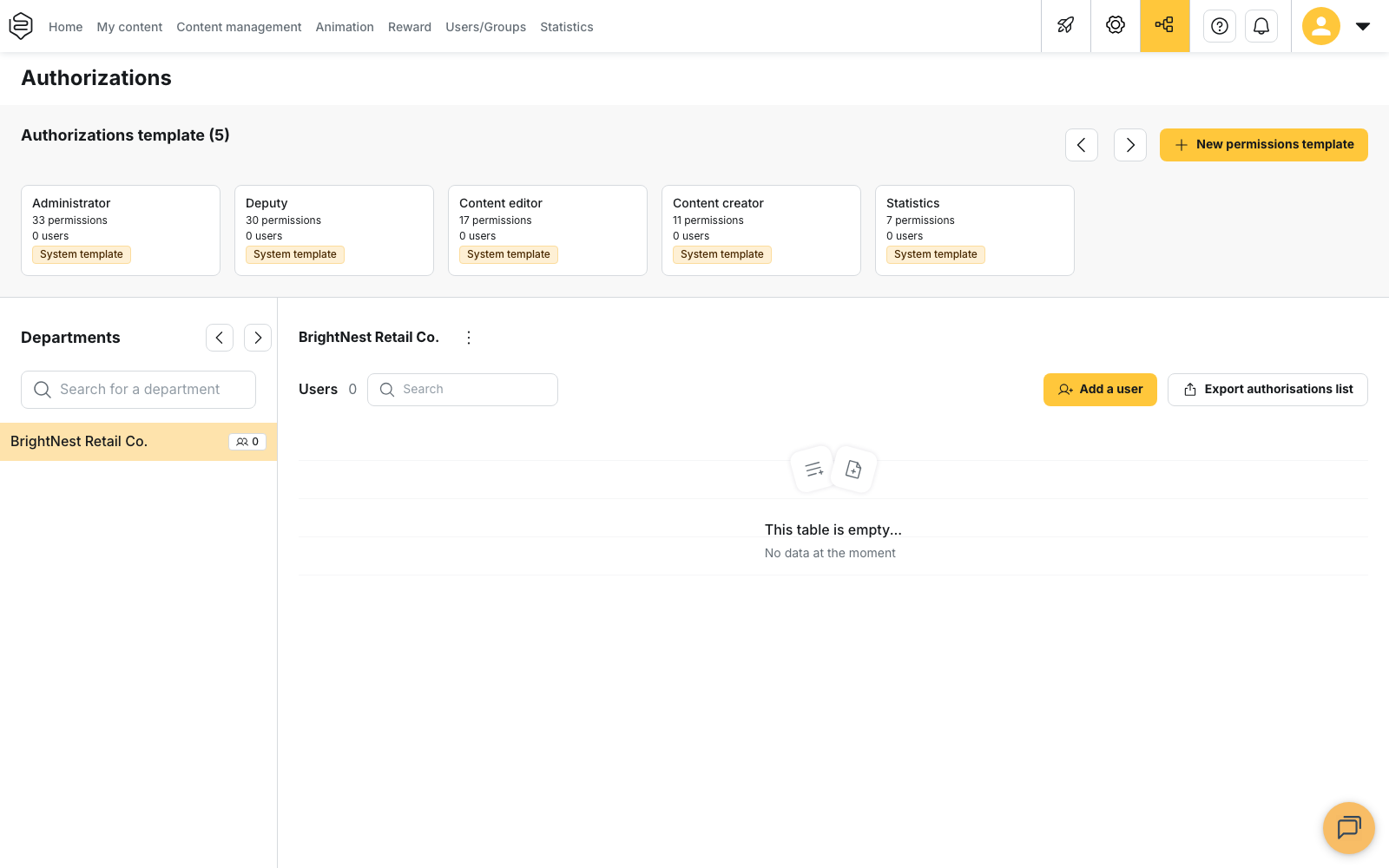Select the organization chart authorizations icon
Viewport: 1389px width, 868px height.
pos(1165,26)
